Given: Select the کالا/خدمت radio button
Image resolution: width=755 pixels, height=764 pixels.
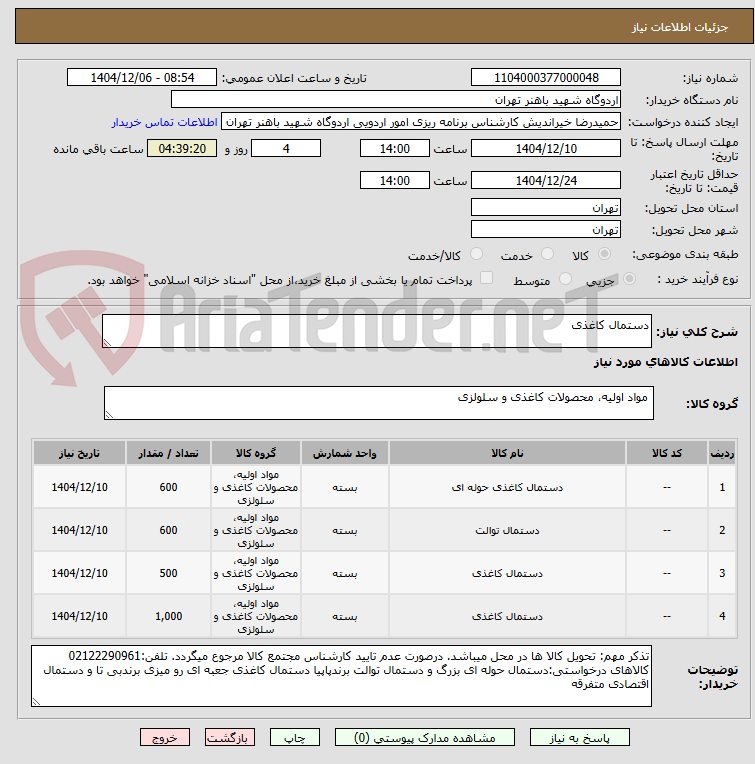Looking at the screenshot, I should (x=476, y=254).
